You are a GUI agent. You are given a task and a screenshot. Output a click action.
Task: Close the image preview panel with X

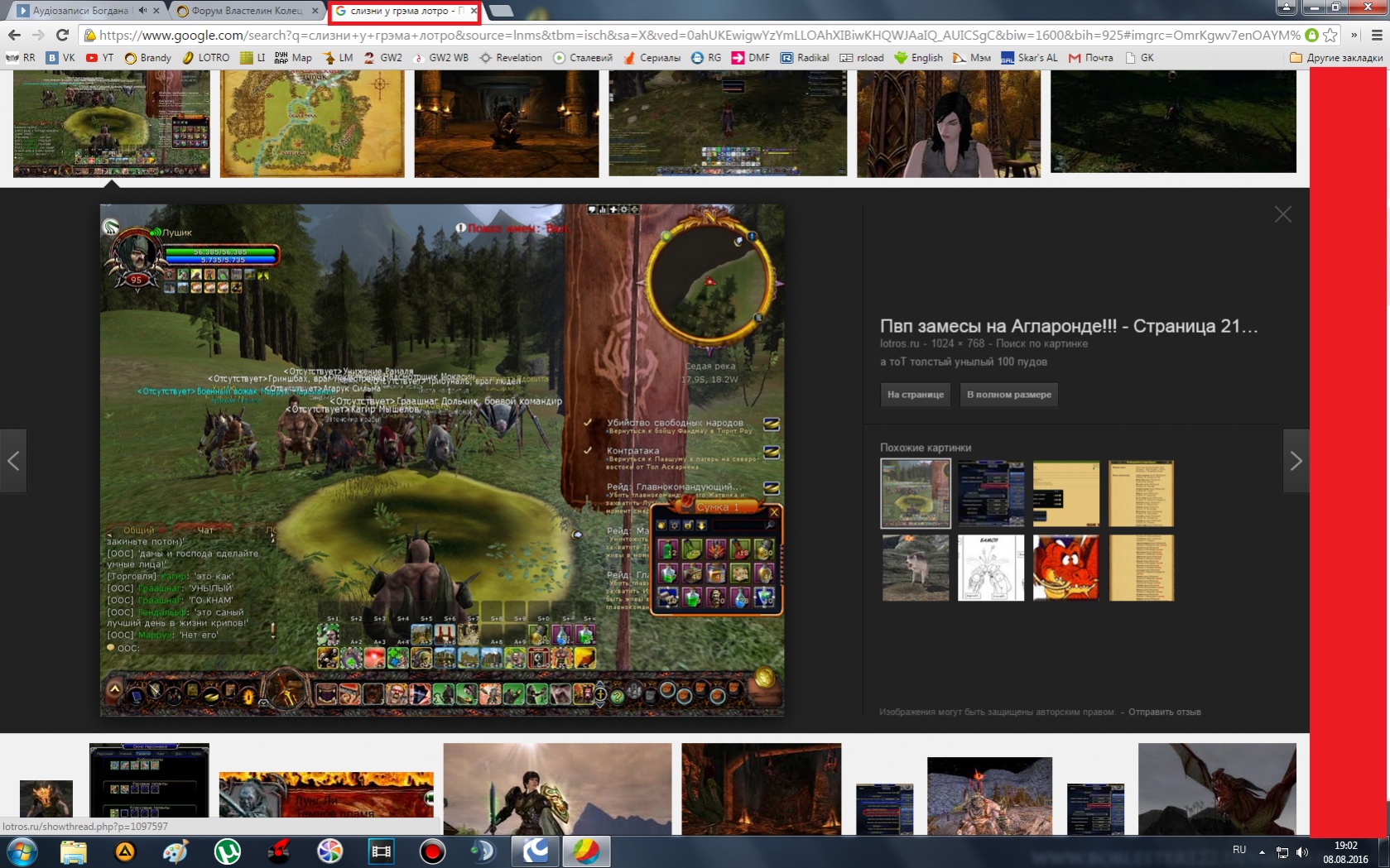coord(1283,214)
